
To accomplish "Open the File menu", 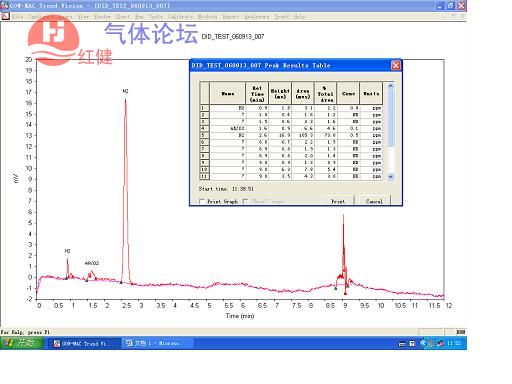I will (x=17, y=16).
